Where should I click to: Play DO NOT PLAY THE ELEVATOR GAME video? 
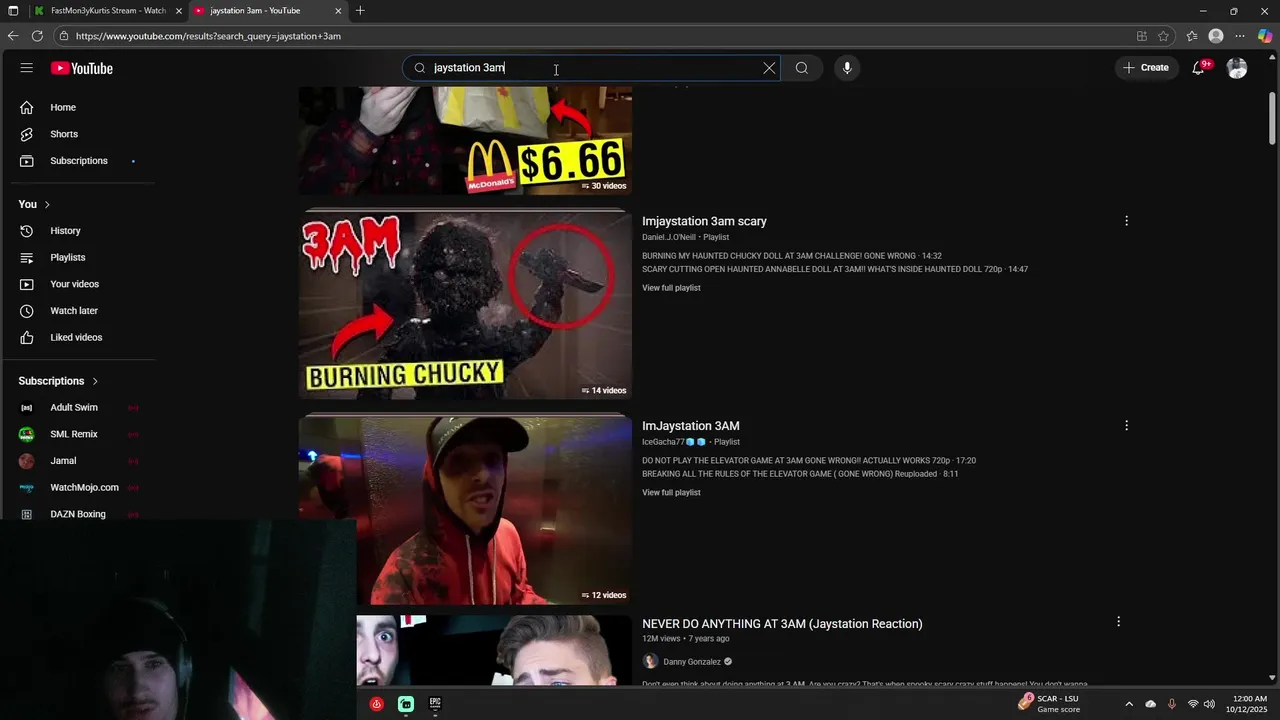[808, 461]
